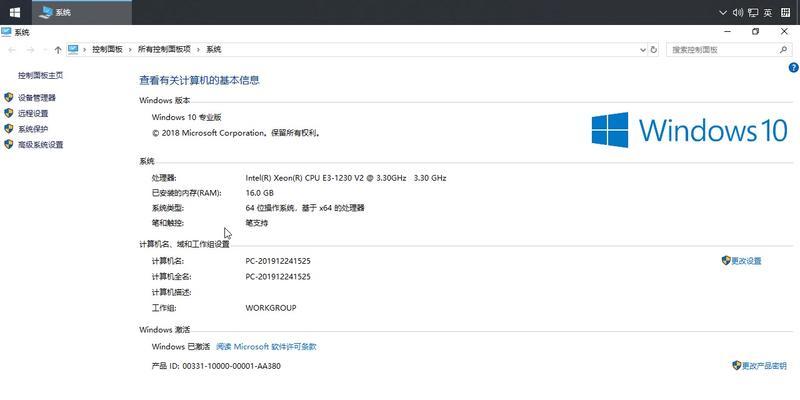Open the IME keyboard tray icon
Viewport: 800px width, 400px height.
(x=786, y=13)
